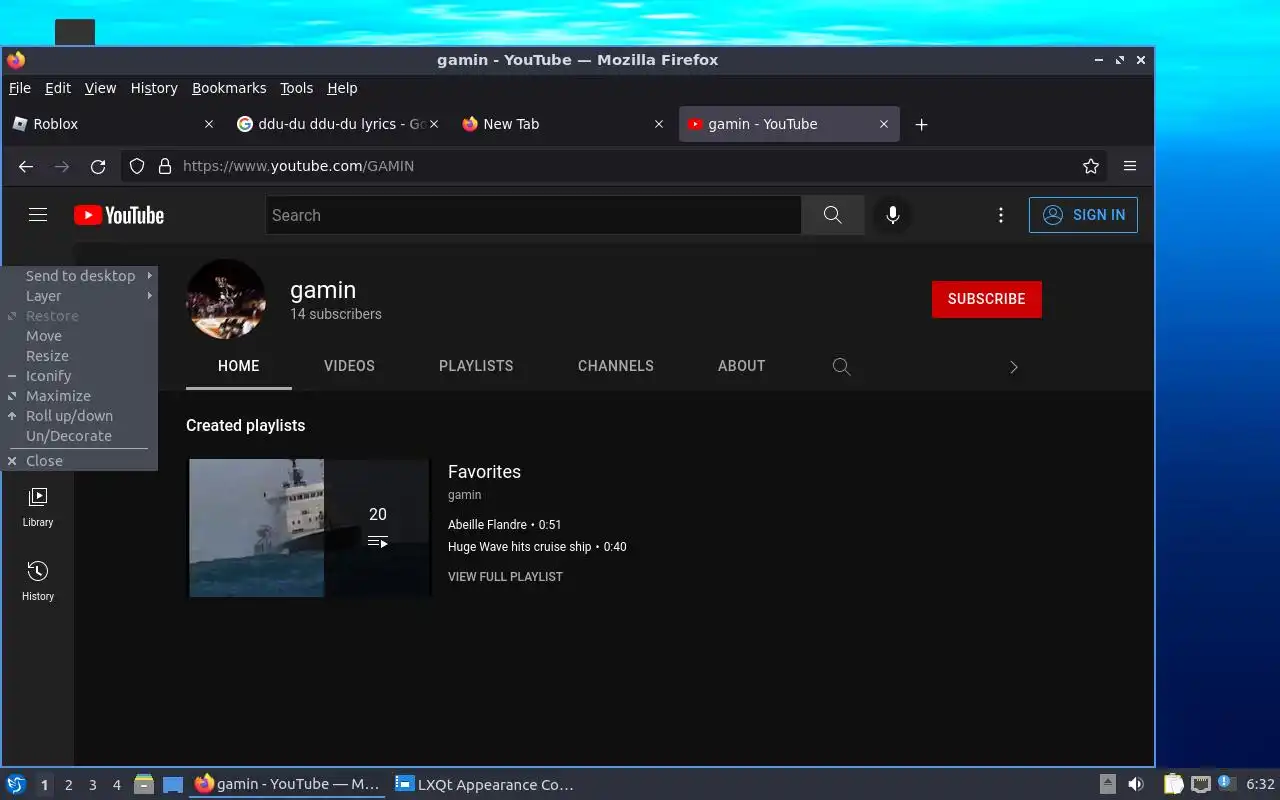Open YouTube settings three-dot menu
Image resolution: width=1280 pixels, height=800 pixels.
(1000, 215)
